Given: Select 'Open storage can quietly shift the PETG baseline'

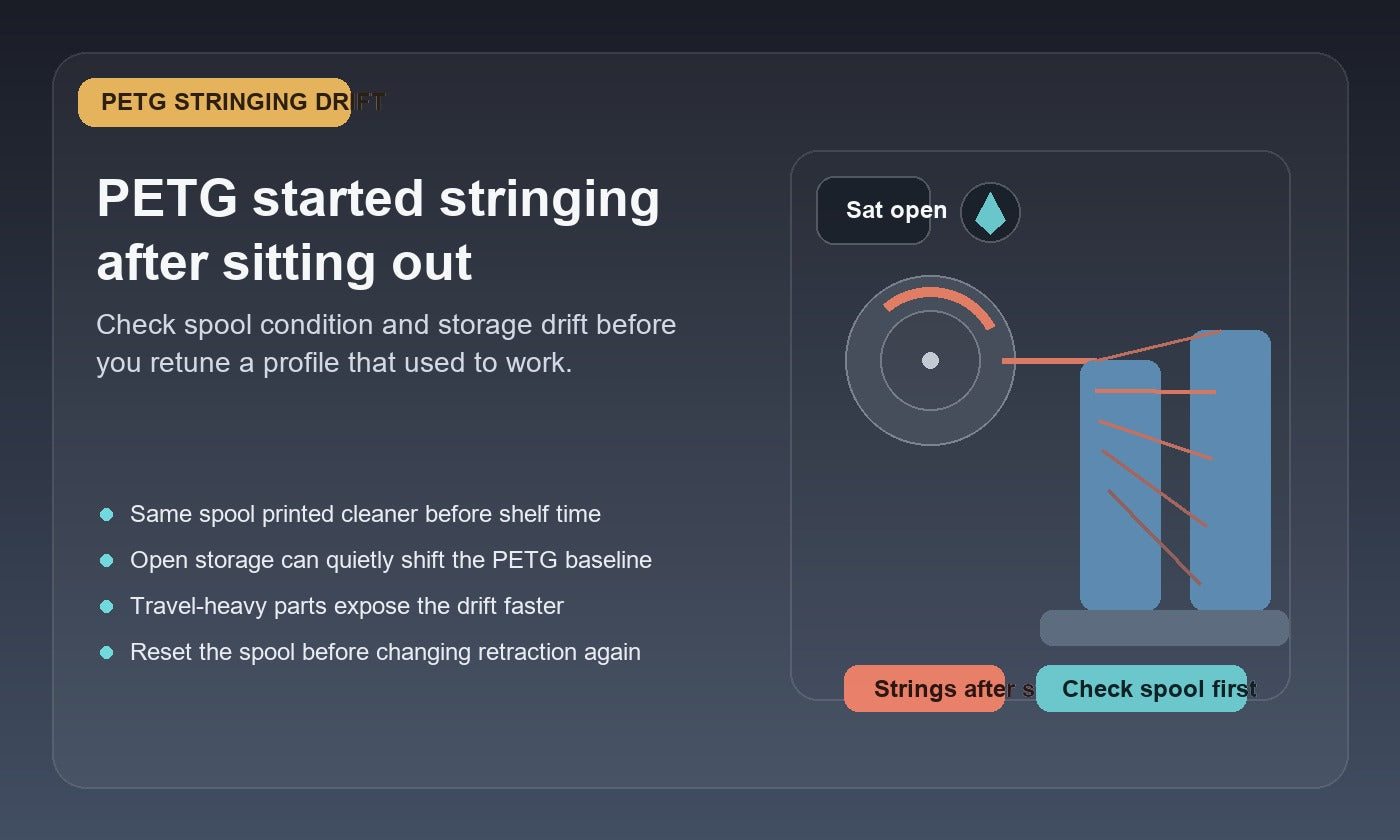Looking at the screenshot, I should click(x=391, y=560).
